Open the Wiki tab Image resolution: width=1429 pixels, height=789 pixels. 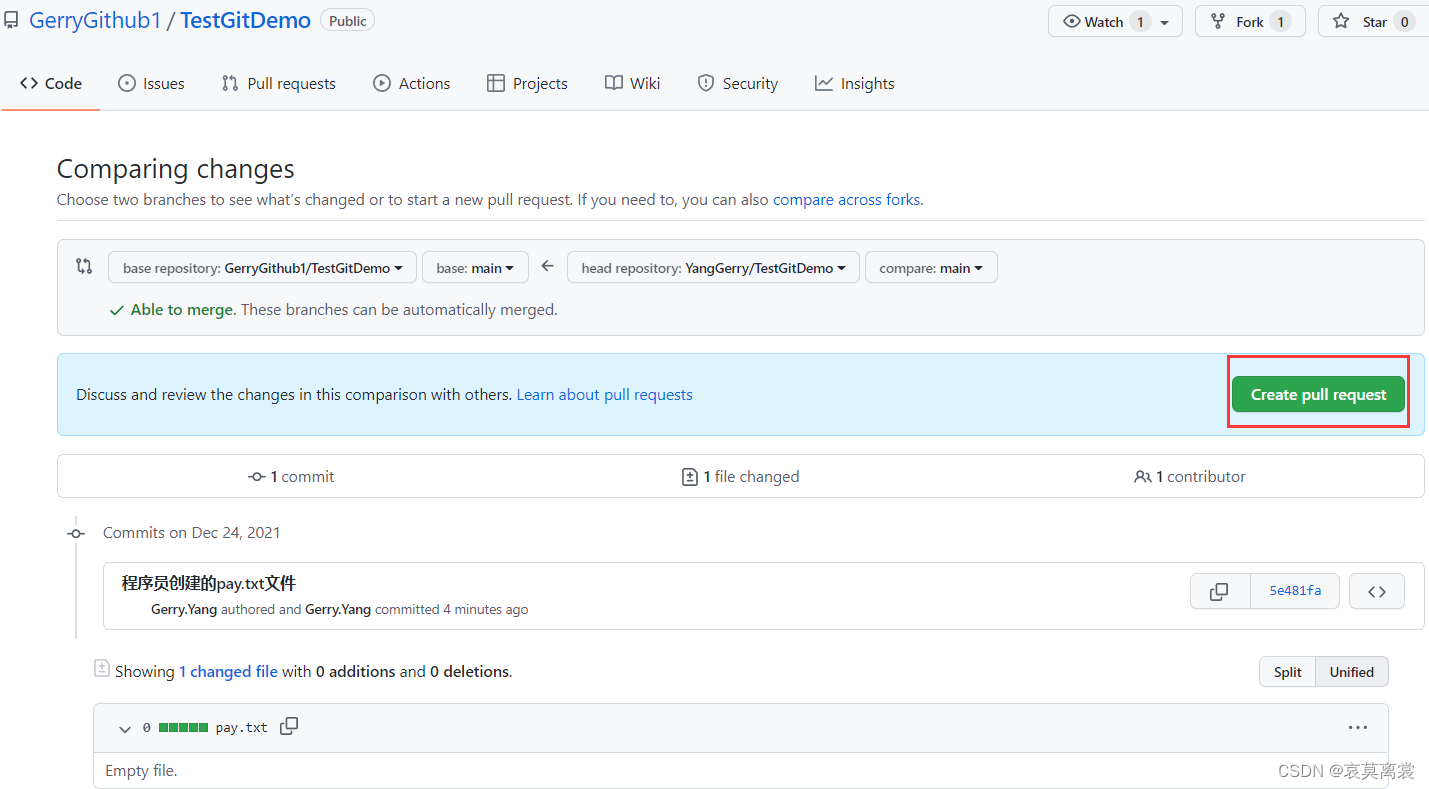click(633, 84)
